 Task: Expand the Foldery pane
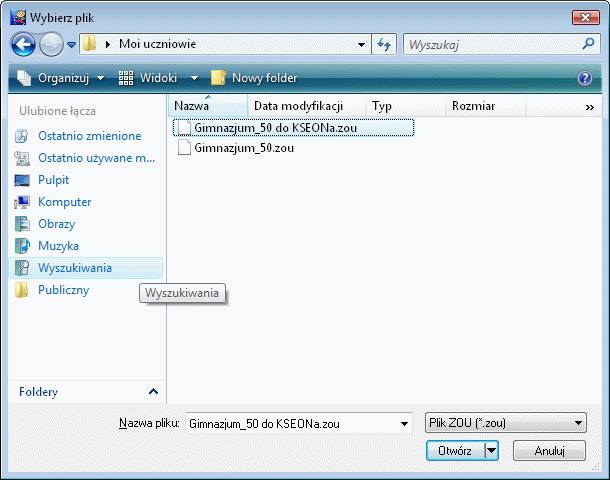tap(153, 391)
